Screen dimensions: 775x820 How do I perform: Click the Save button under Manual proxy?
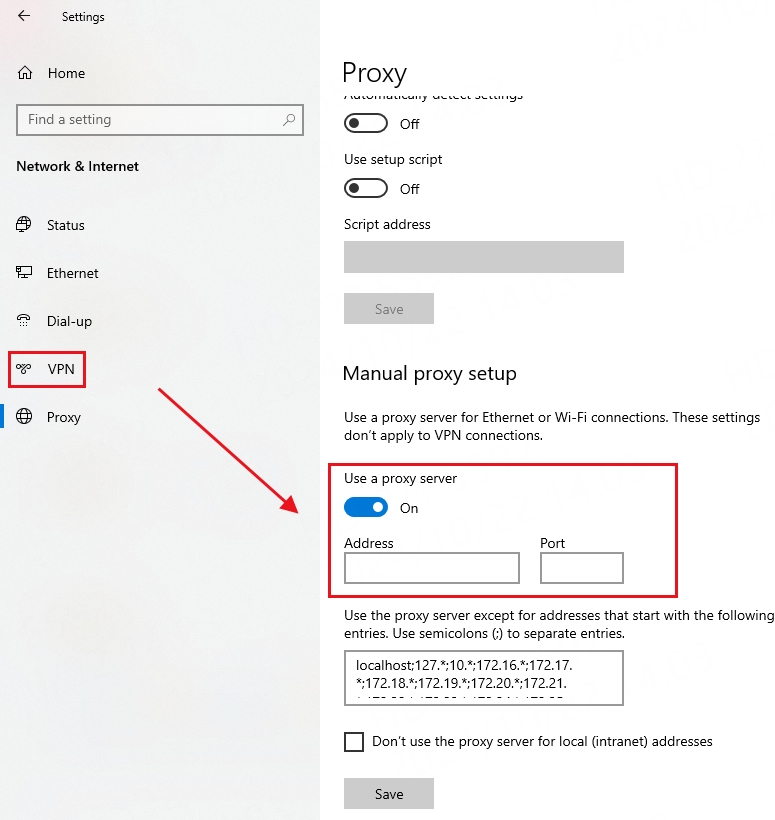(x=389, y=794)
